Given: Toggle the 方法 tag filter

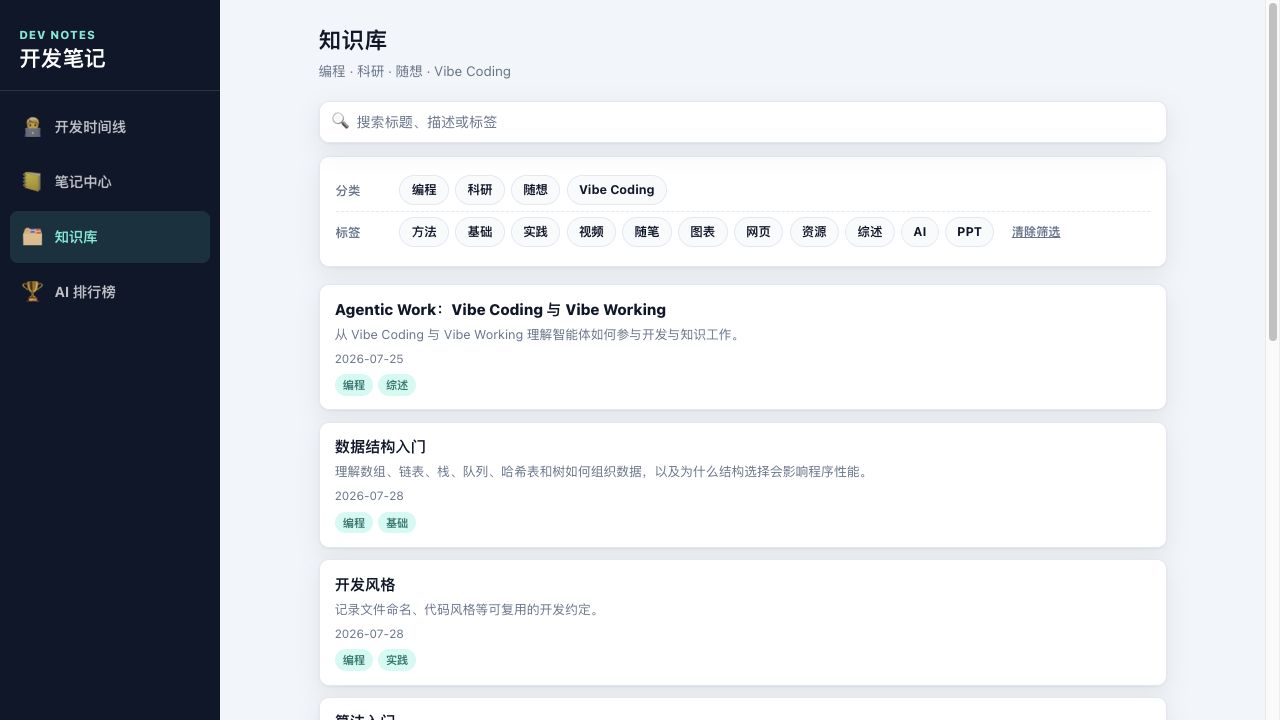Looking at the screenshot, I should [424, 232].
